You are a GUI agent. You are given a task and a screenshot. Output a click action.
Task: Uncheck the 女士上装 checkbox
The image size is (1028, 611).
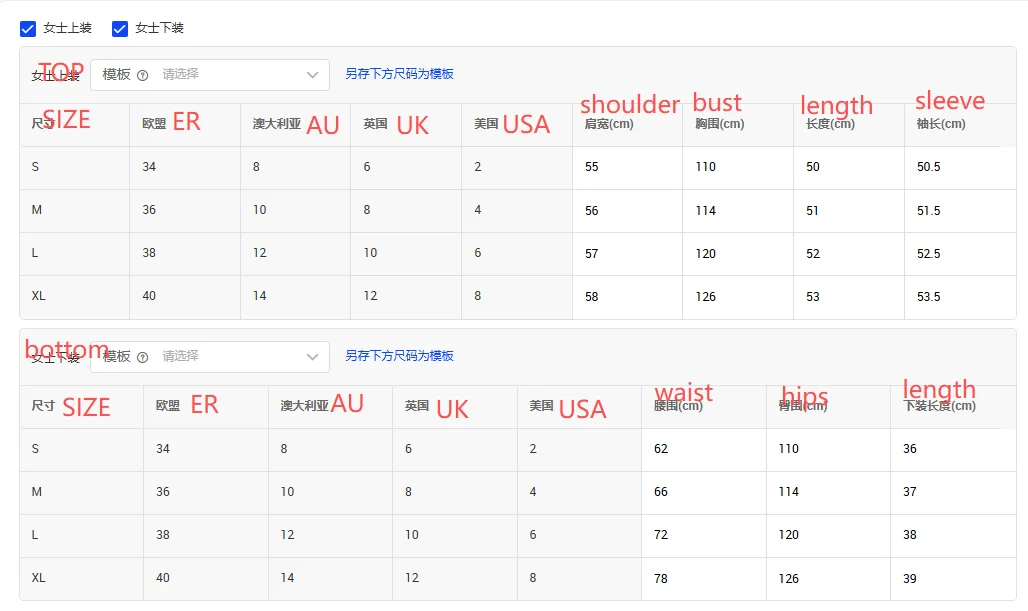[x=28, y=29]
